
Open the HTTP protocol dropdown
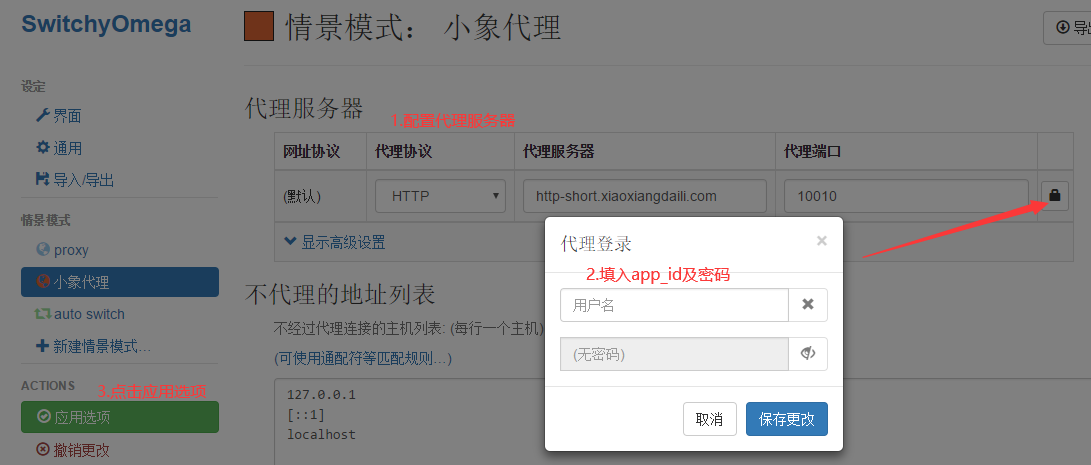tap(440, 196)
